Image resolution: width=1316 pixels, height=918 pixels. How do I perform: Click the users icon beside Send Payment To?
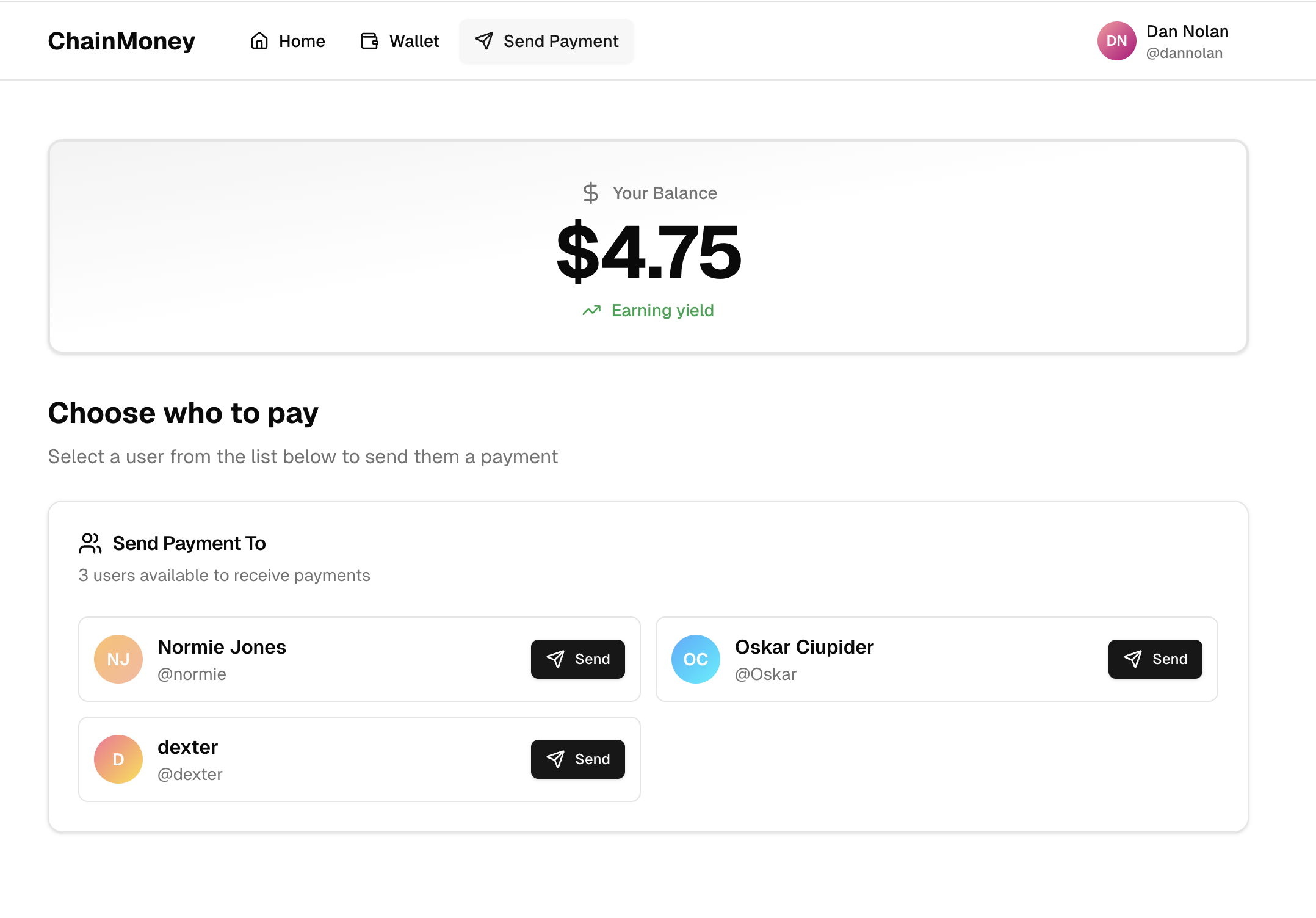90,543
